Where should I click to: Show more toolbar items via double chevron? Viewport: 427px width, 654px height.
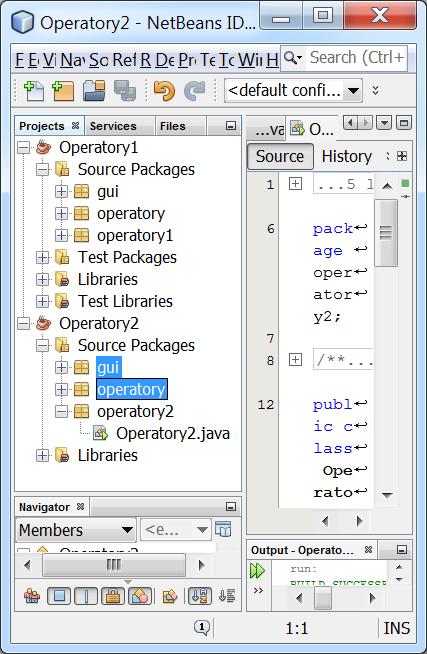[375, 90]
